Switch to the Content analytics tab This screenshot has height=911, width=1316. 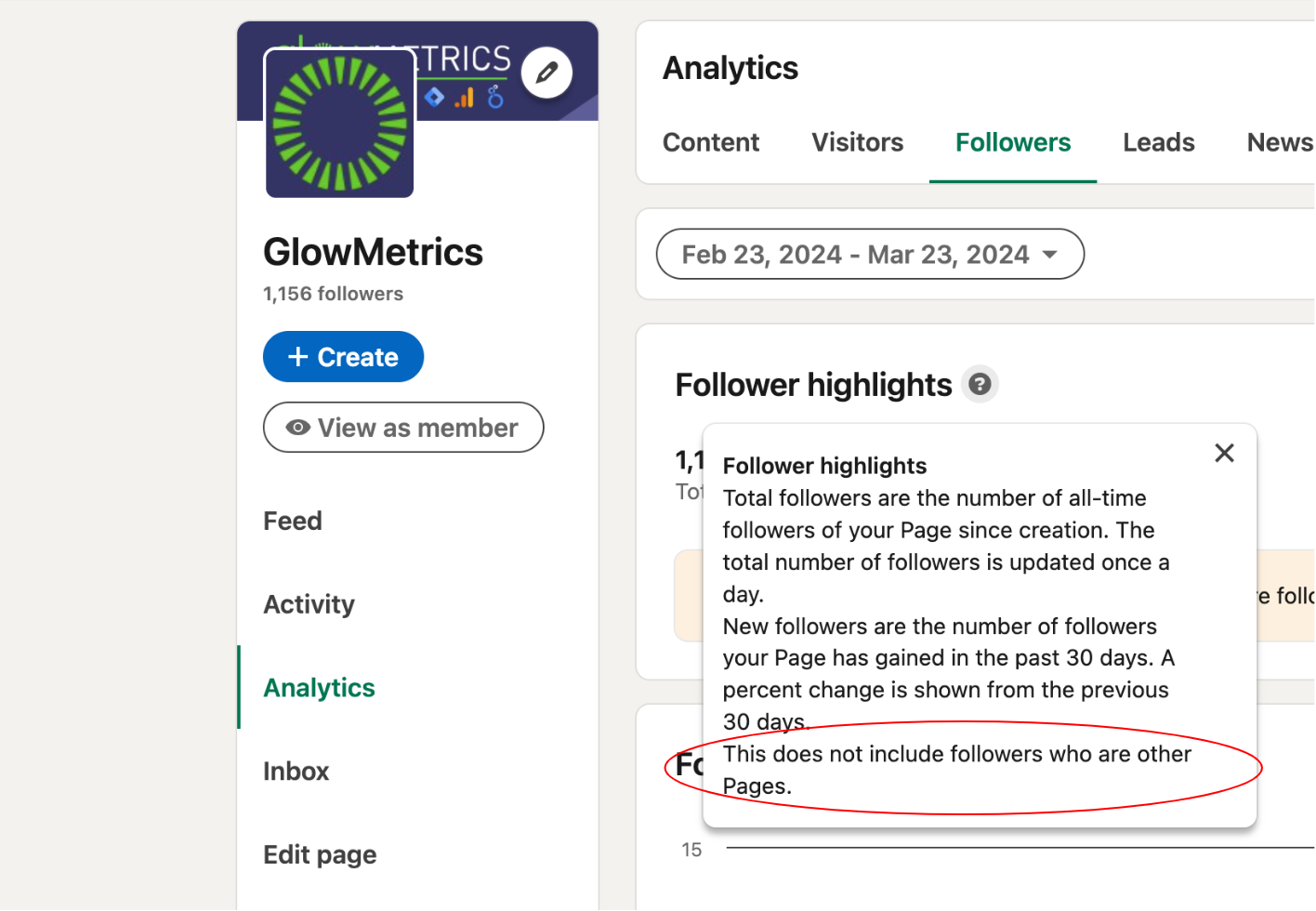pyautogui.click(x=711, y=142)
